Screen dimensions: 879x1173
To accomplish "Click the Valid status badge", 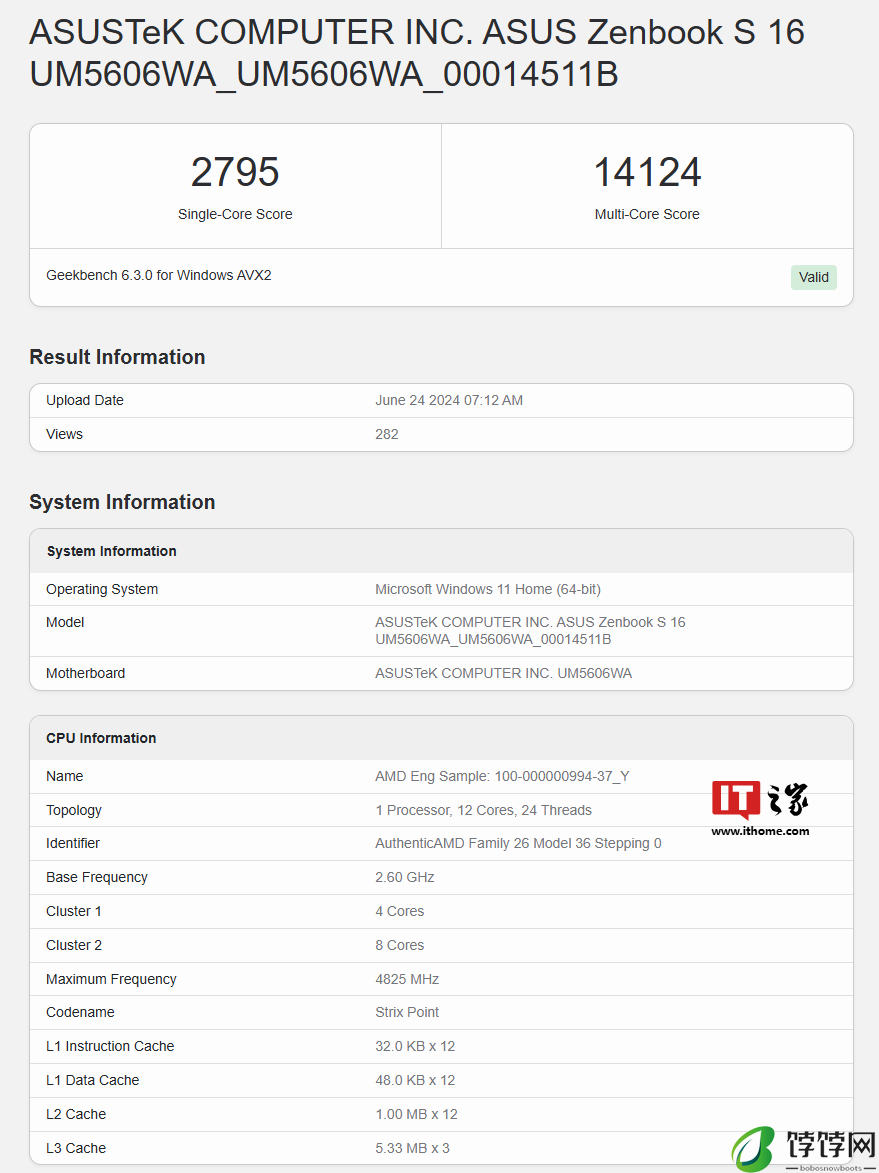I will pos(813,278).
